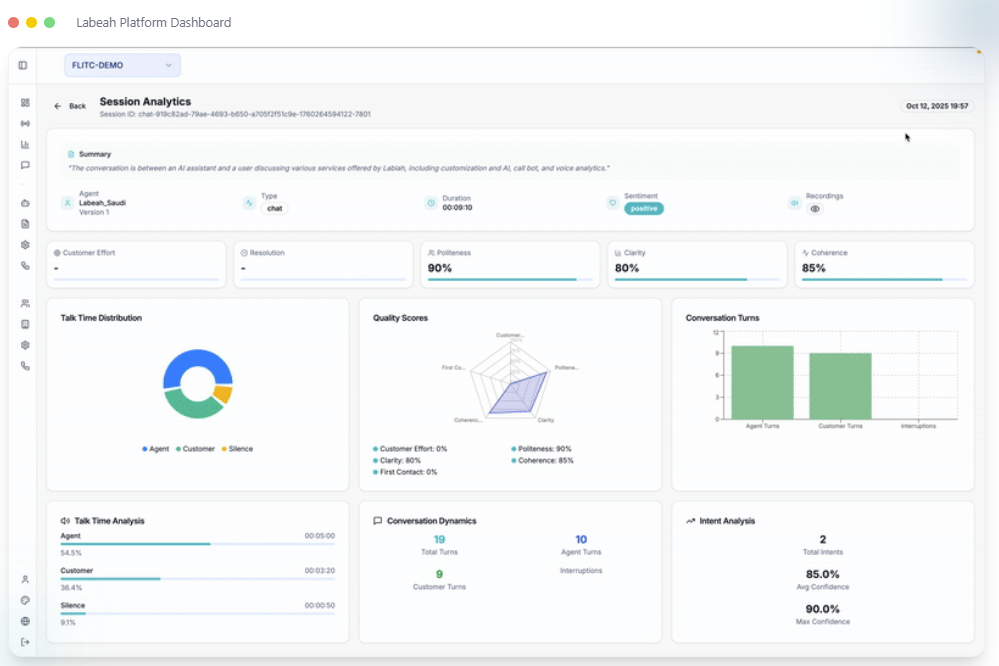
Task: Select the chat type tag
Action: tap(275, 208)
